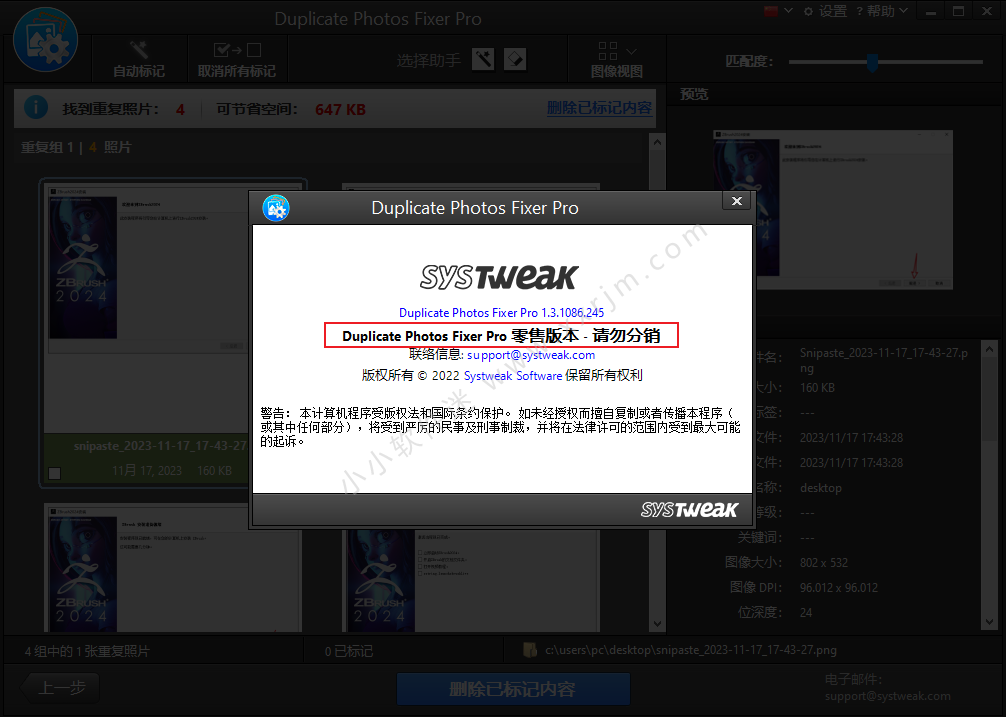The width and height of the screenshot is (1006, 717).
Task: Open the Duplicate Photos Fixer Pro 1.3.1086.245 link
Action: pos(502,313)
